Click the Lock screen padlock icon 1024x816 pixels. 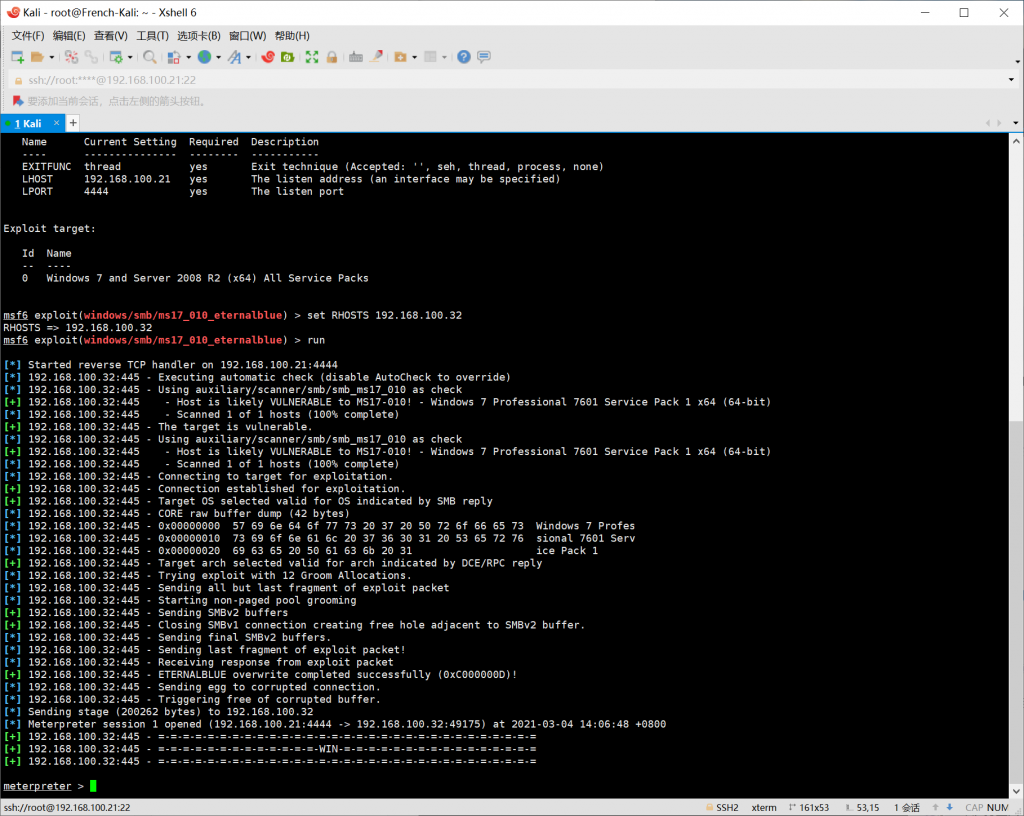click(332, 57)
